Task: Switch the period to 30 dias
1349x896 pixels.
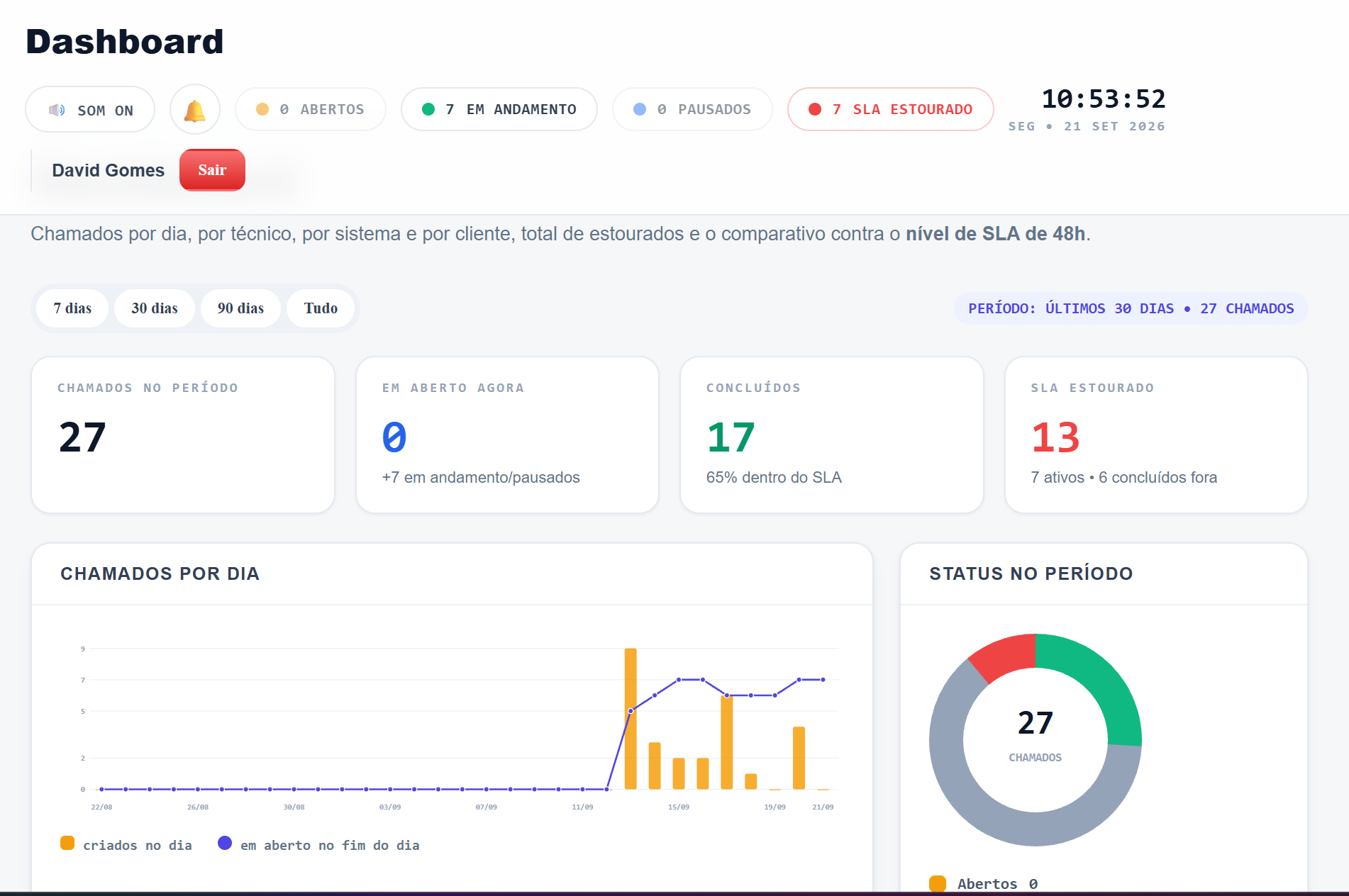Action: click(x=155, y=308)
